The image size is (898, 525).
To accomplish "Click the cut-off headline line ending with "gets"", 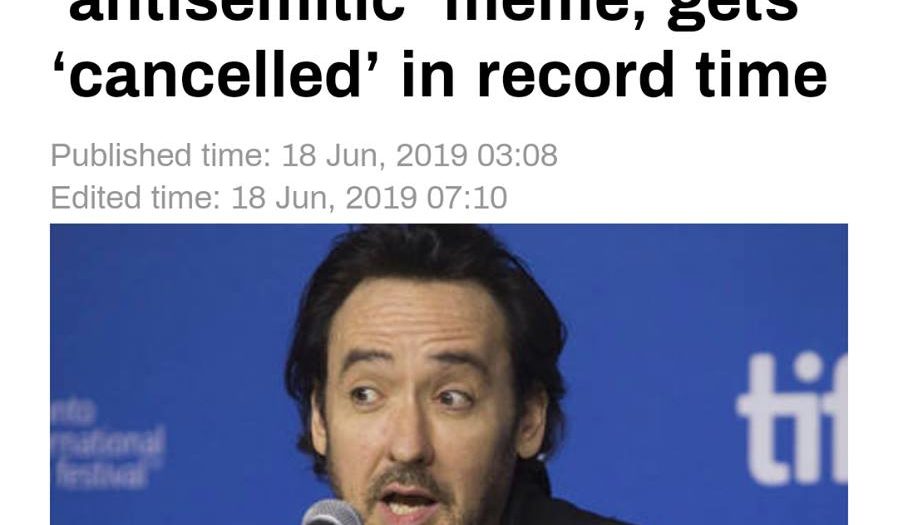I will [x=434, y=11].
